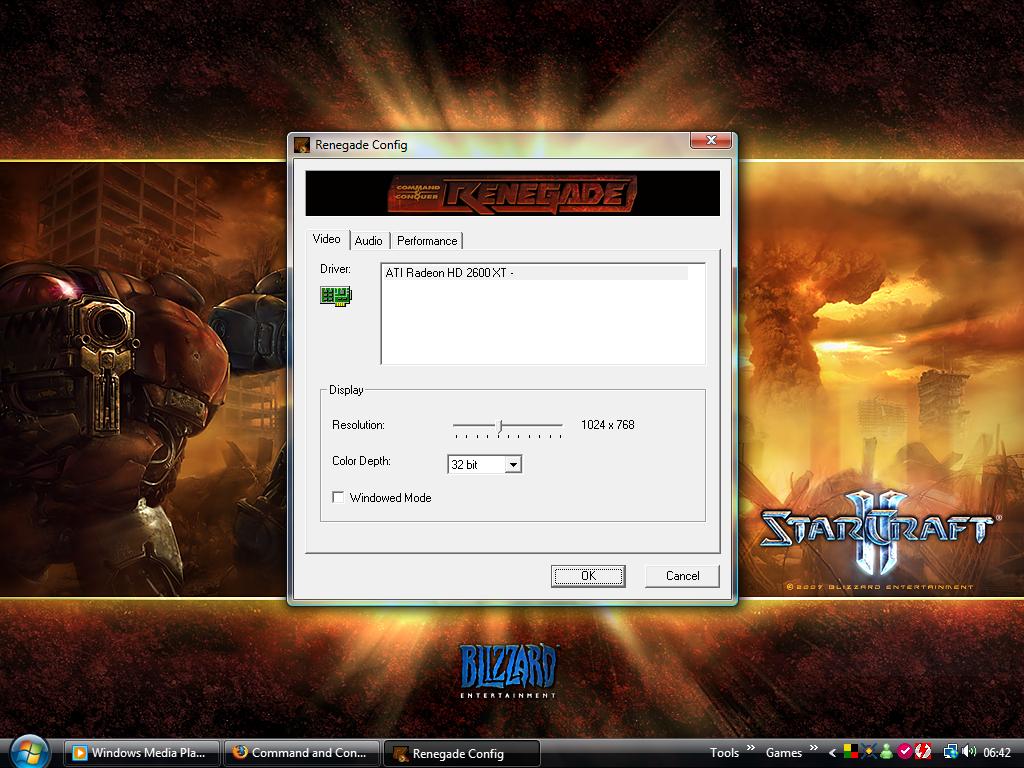Switch to the Audio tab
The image size is (1024, 768).
(x=368, y=241)
